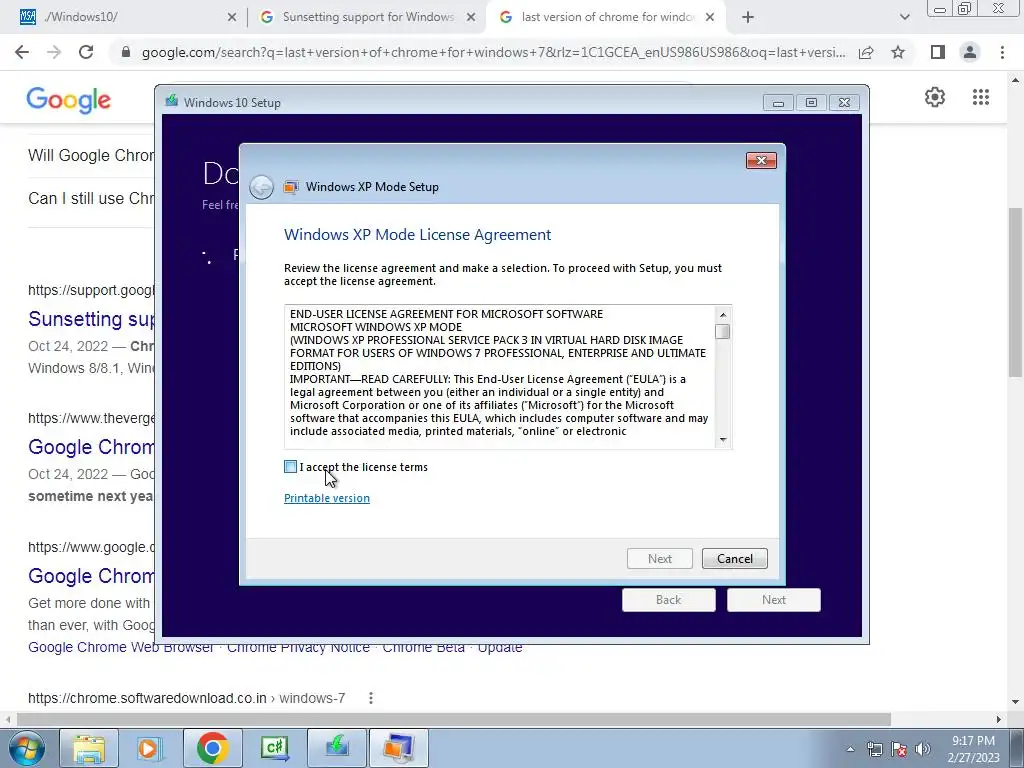
Task: Open the Printable version link
Action: [327, 498]
